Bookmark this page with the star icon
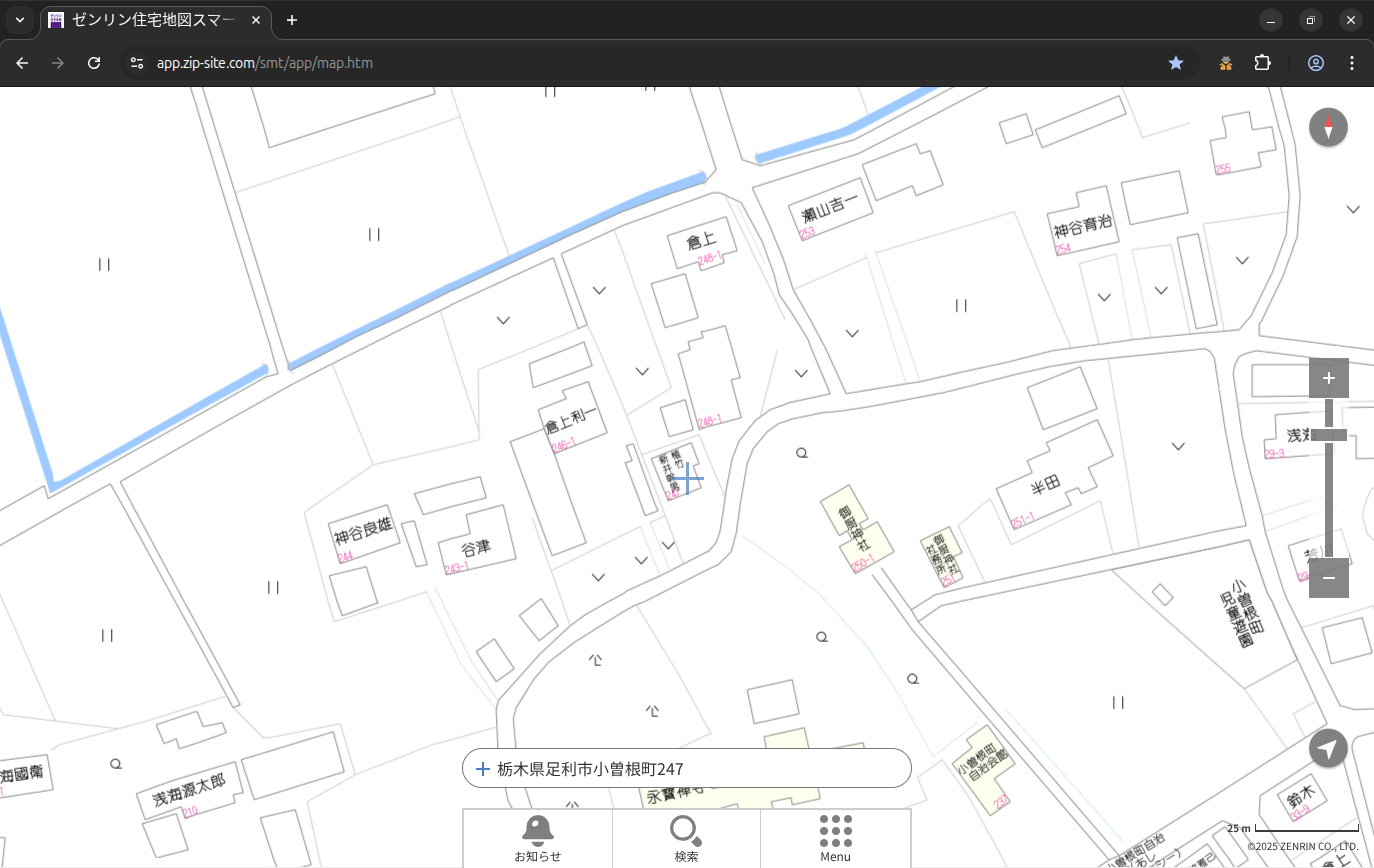 click(1176, 63)
